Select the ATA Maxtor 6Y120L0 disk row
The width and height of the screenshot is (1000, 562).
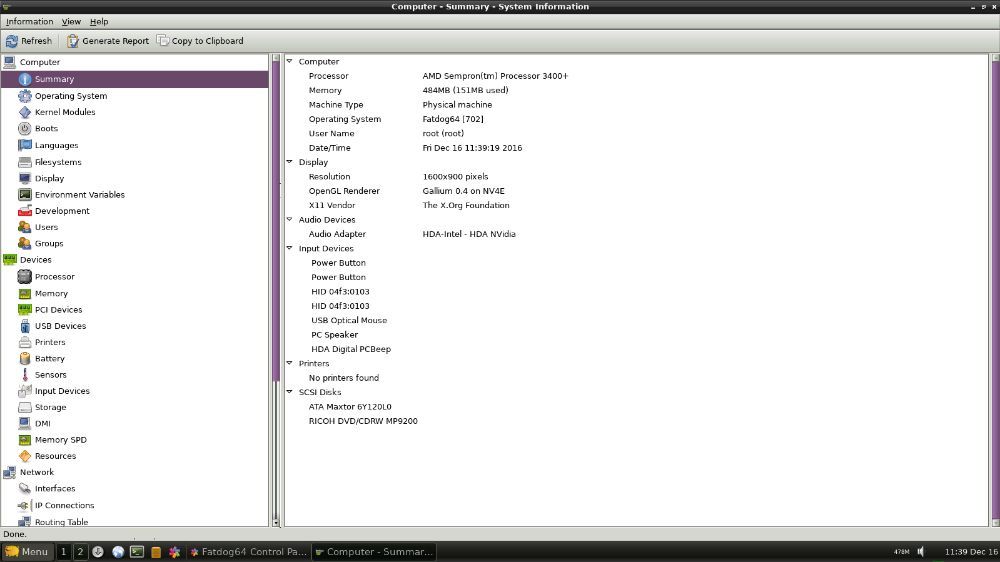pyautogui.click(x=350, y=406)
